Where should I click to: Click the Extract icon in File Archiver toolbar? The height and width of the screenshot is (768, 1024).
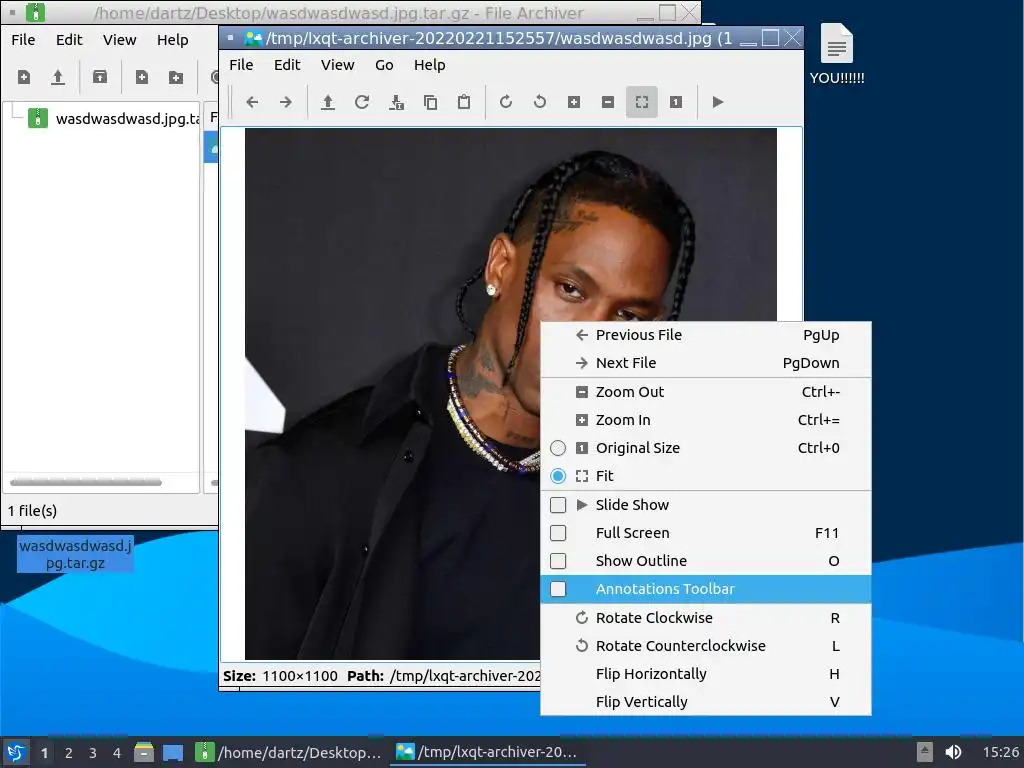coord(100,77)
